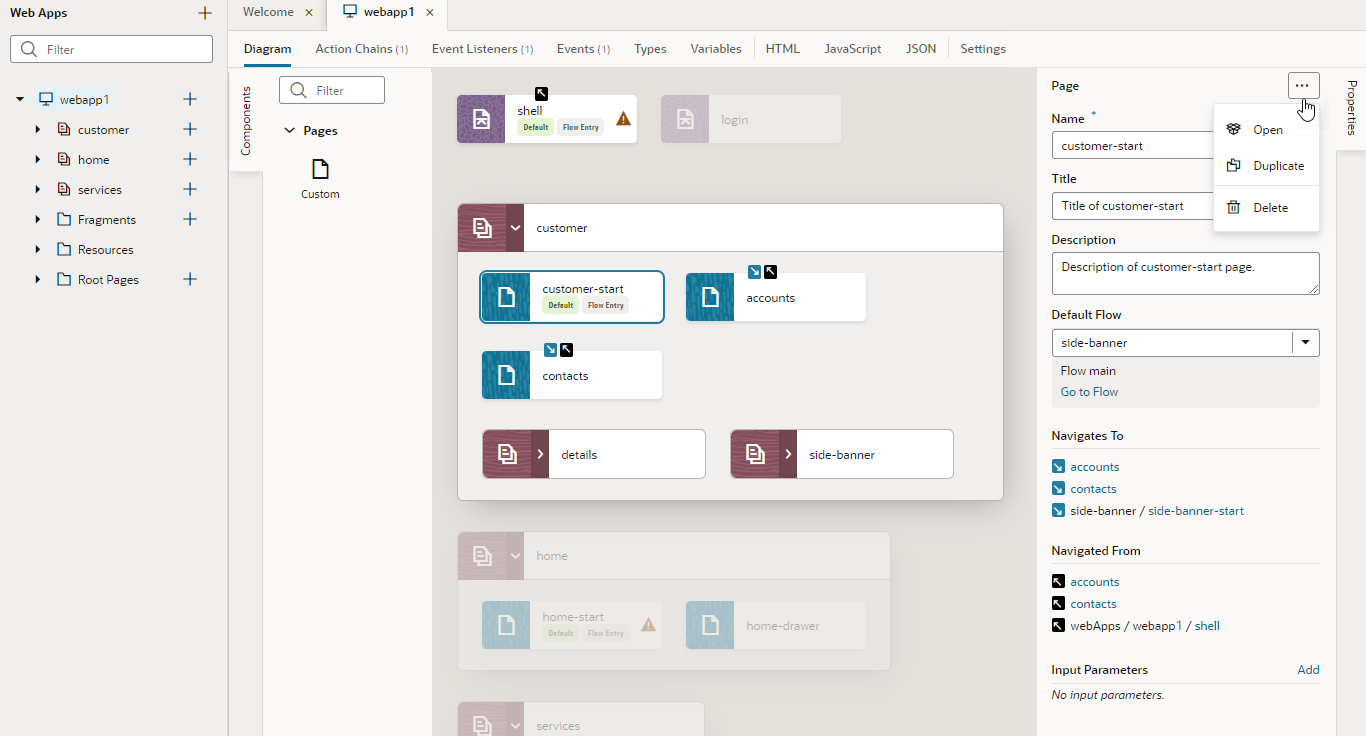Close the webapp1 tab
The height and width of the screenshot is (736, 1366).
[x=429, y=13]
